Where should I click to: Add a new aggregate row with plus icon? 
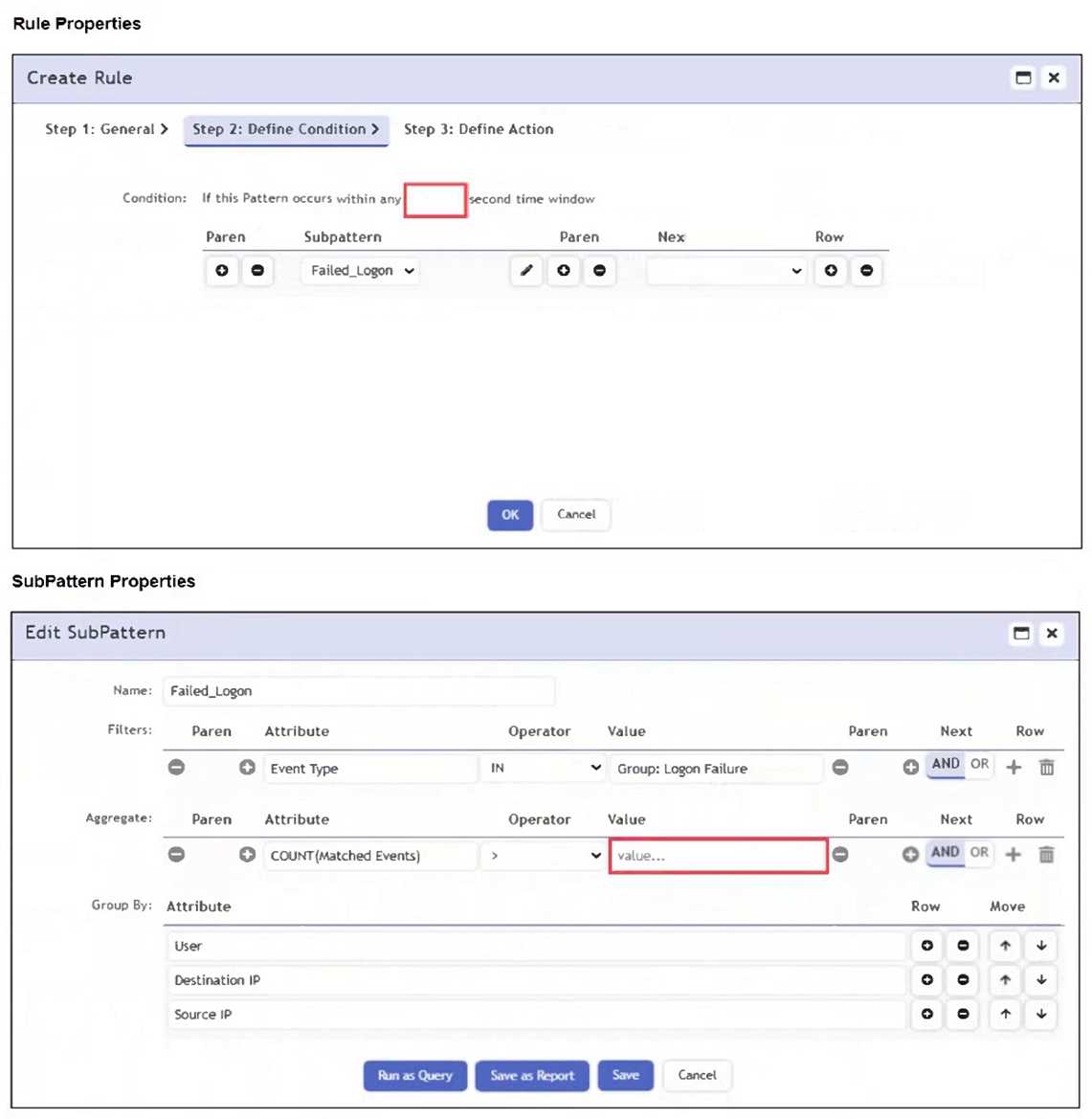click(x=1014, y=856)
